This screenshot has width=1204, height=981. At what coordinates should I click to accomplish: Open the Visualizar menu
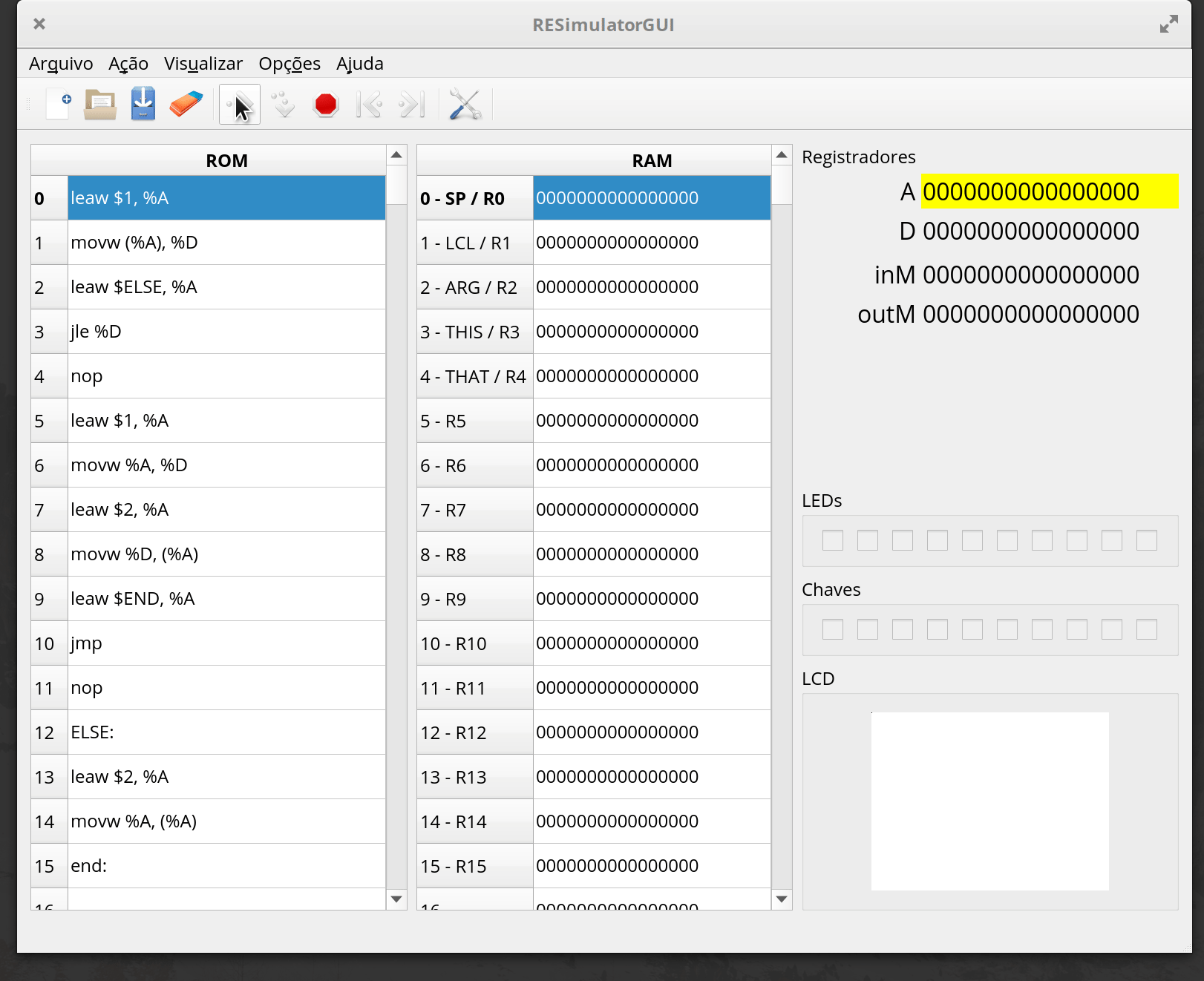click(x=203, y=64)
